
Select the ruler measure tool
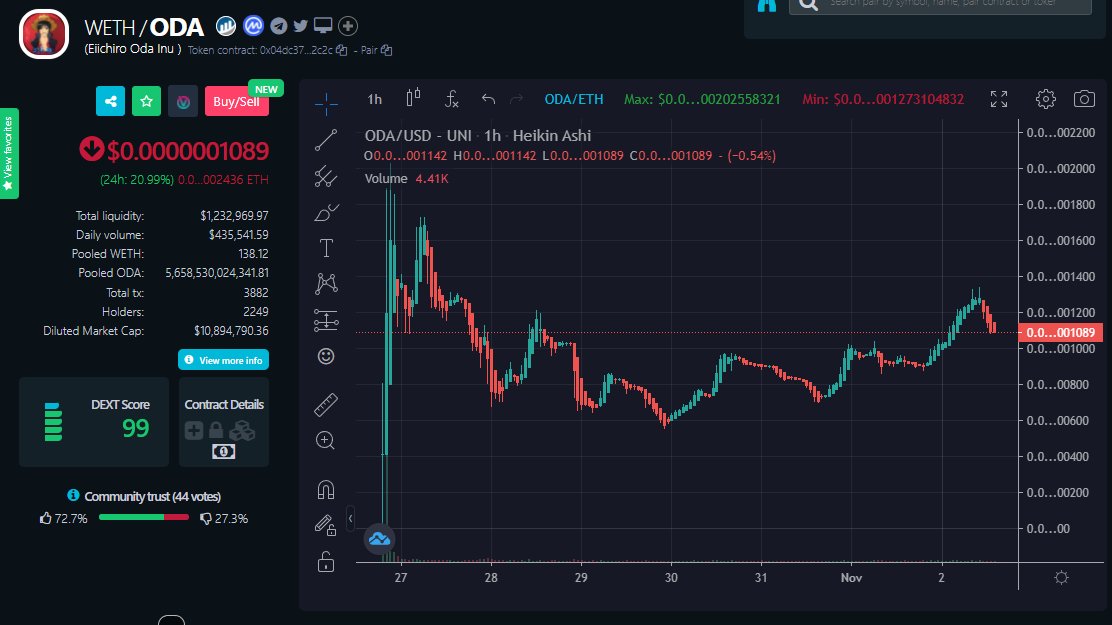pos(326,405)
